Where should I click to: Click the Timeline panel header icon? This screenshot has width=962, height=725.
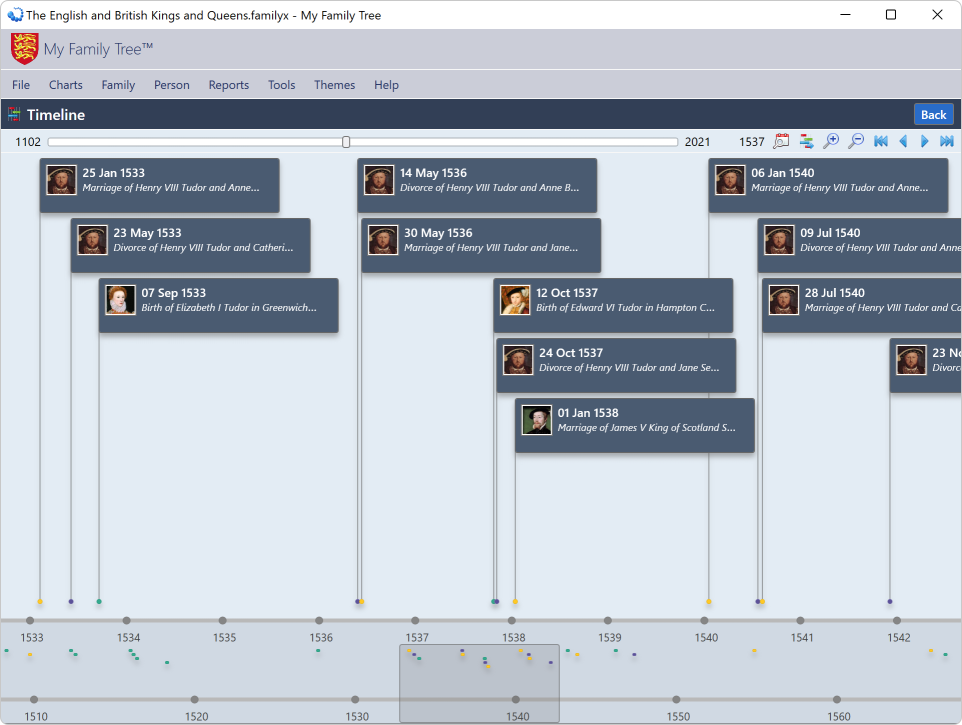point(14,114)
